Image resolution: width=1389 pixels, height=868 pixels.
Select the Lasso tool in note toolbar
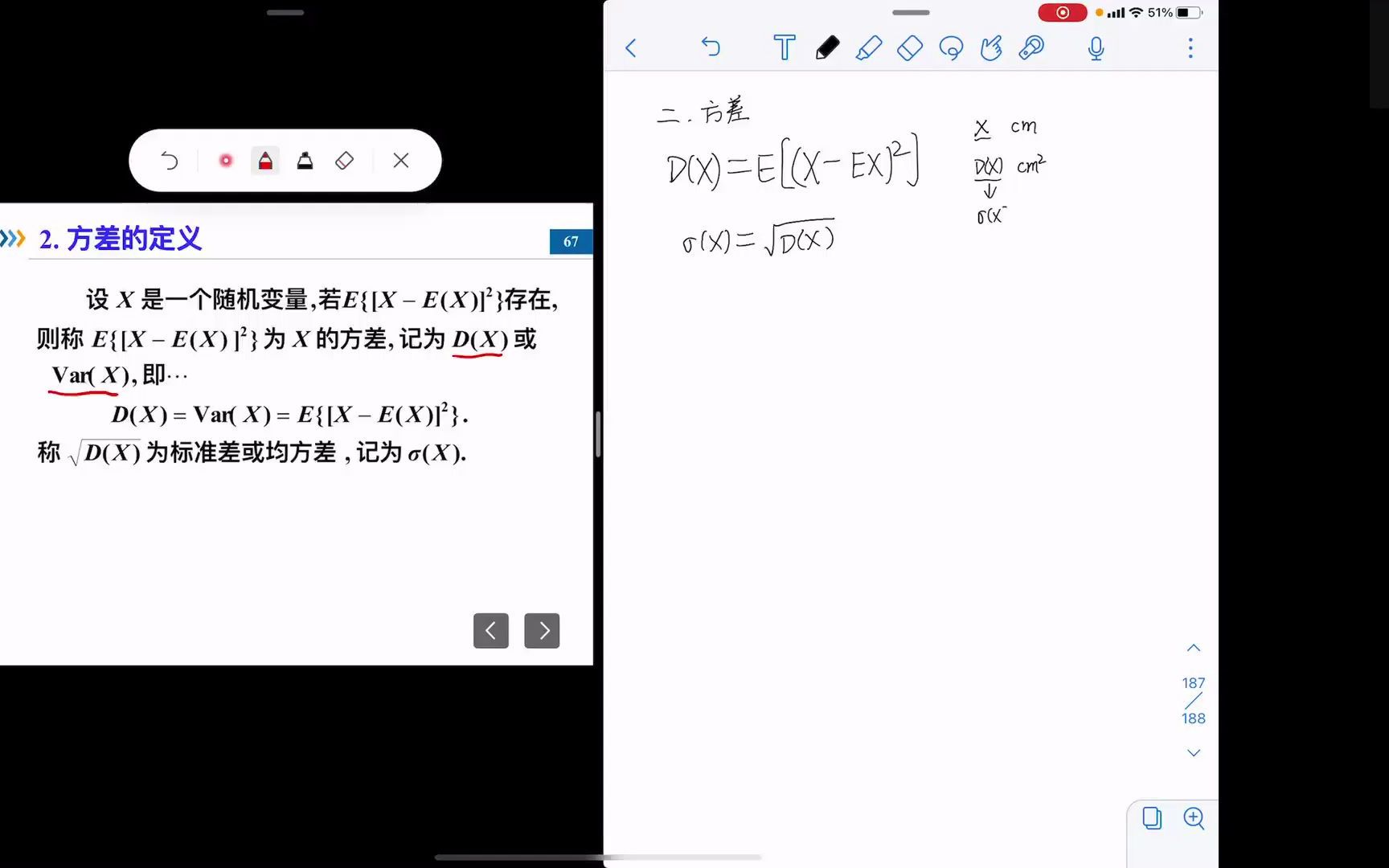click(951, 48)
